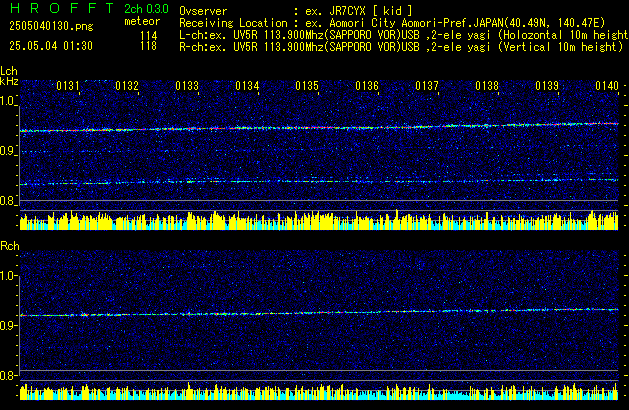Select the Rch 0.9 axis label
Screen dimensions: 629x410
coord(8,326)
